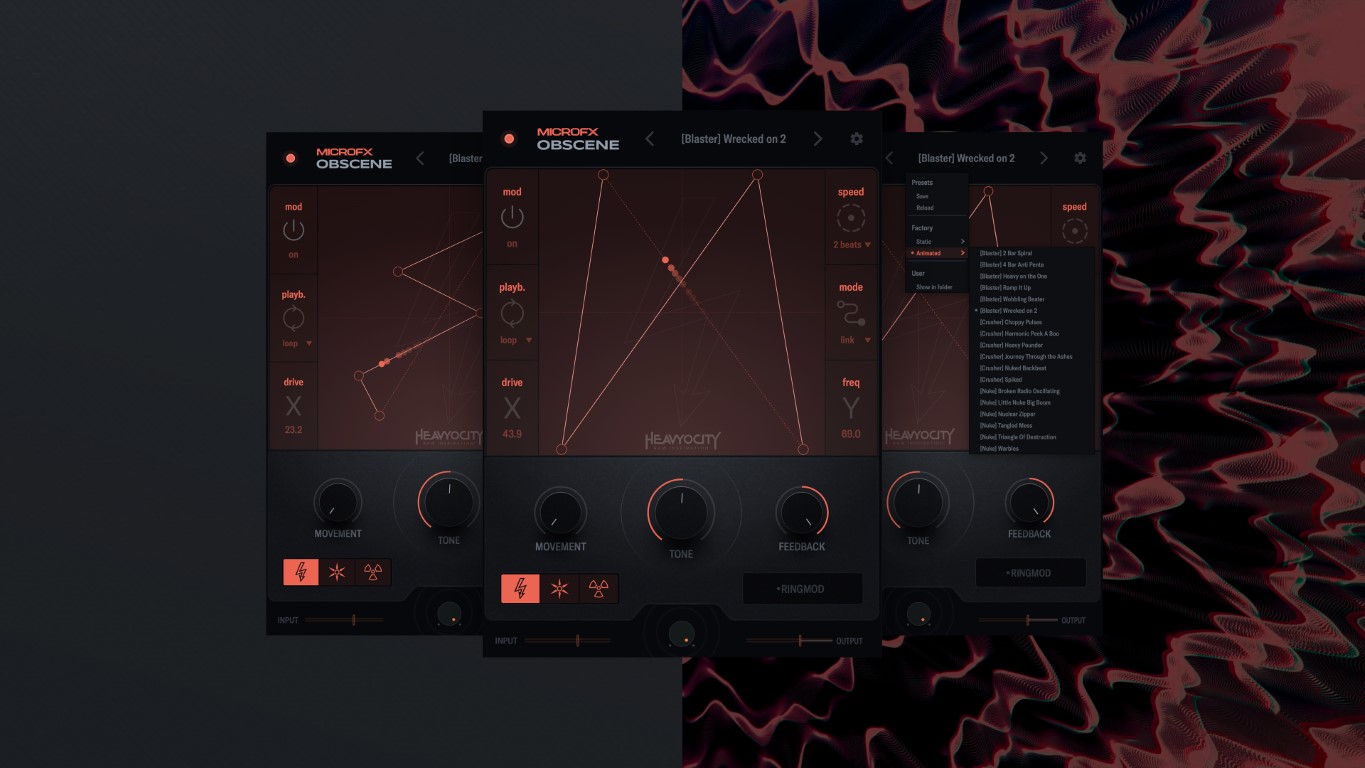Toggle the mod power icon in the front window

[x=512, y=217]
